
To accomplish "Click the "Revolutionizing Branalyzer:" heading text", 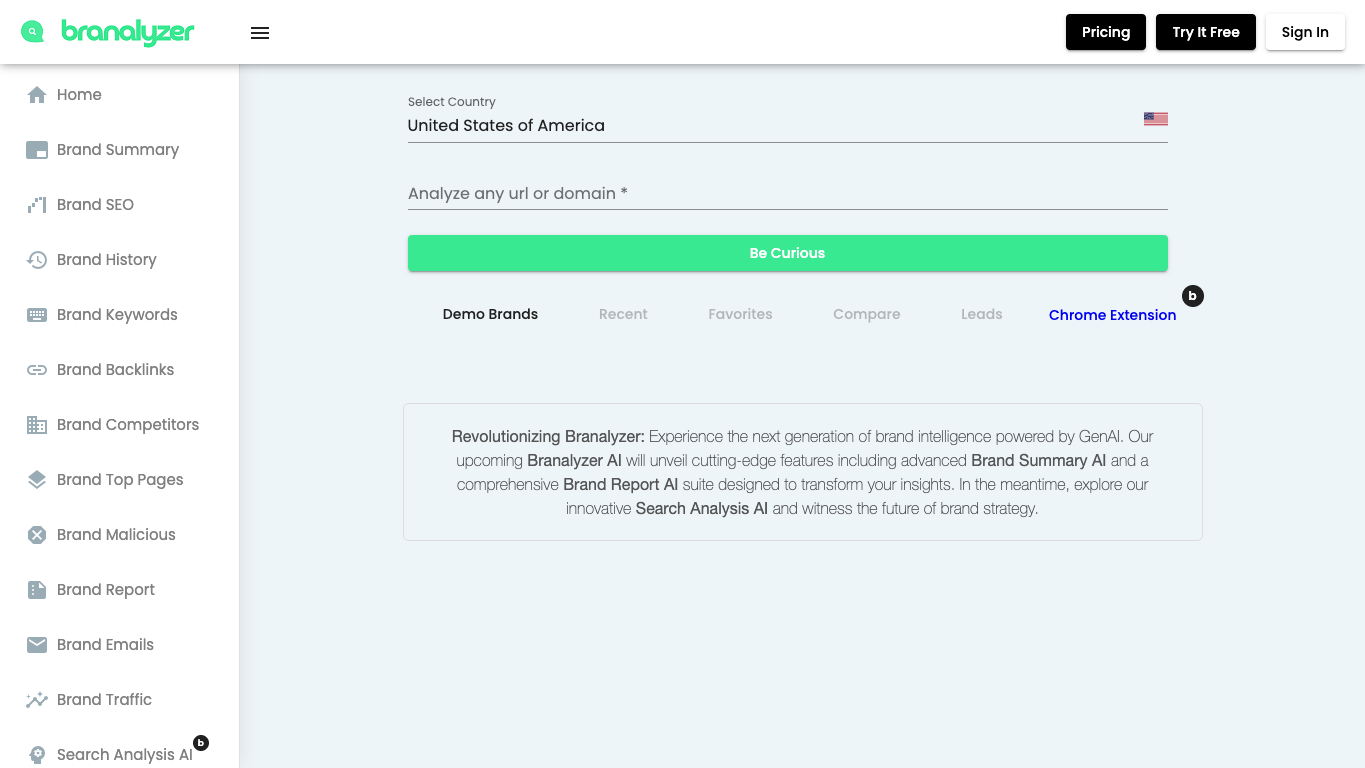I will pos(548,437).
